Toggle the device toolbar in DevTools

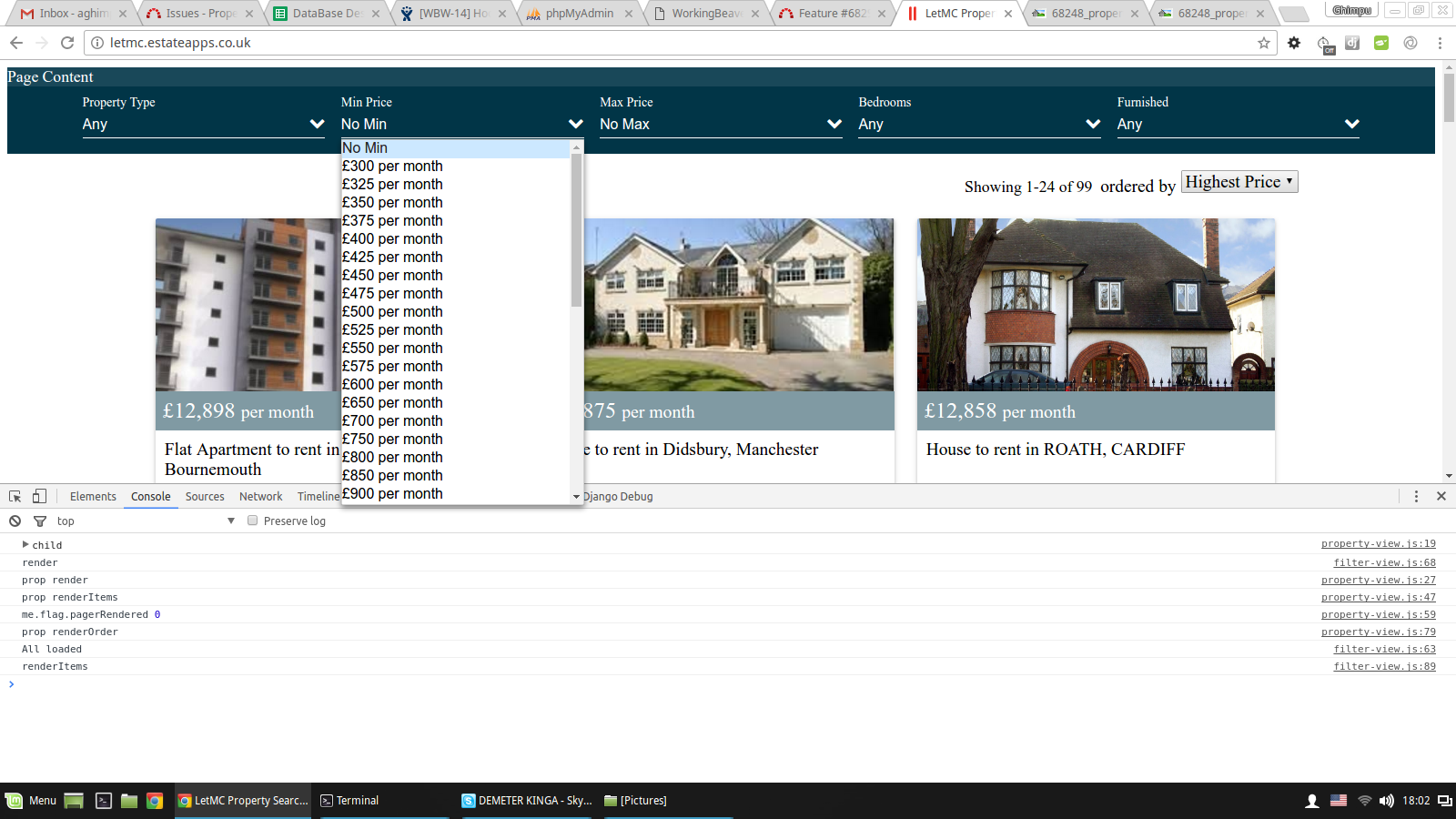point(39,496)
